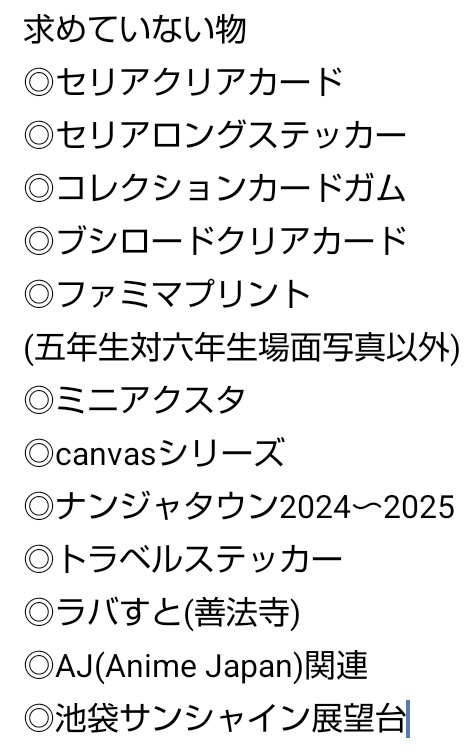Click the bullet before ミニアクスタ

tap(39, 400)
